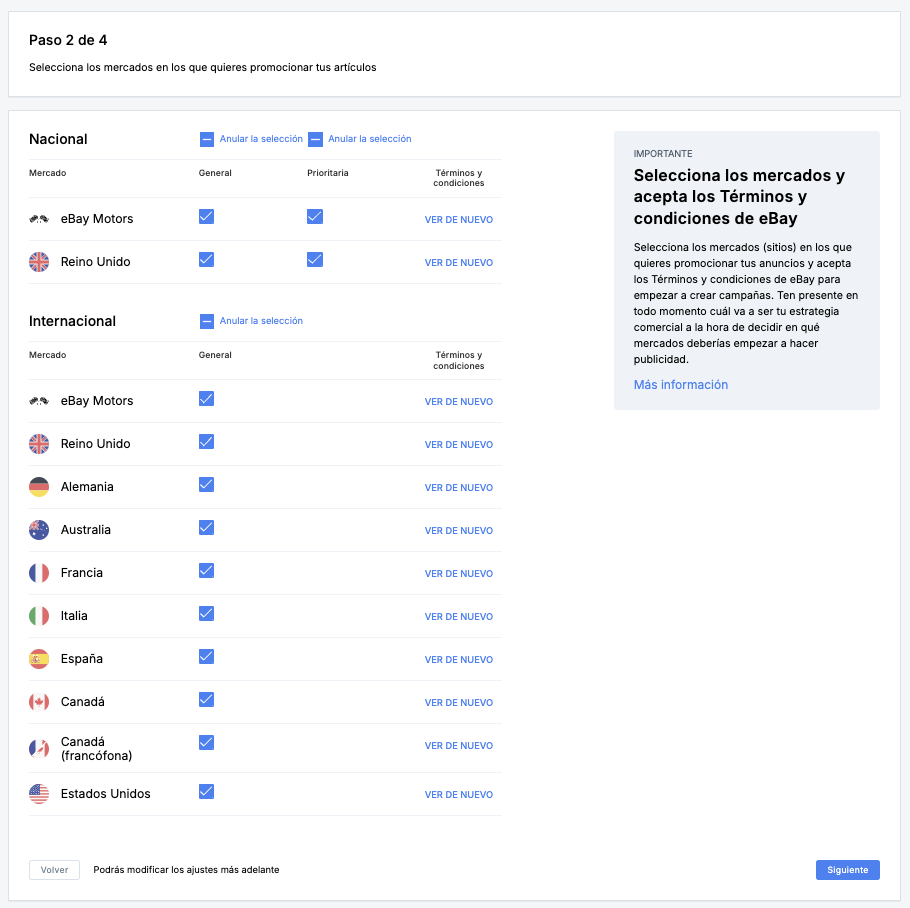Click the Spain flag icon
Screen dimensions: 910x908
pyautogui.click(x=39, y=659)
